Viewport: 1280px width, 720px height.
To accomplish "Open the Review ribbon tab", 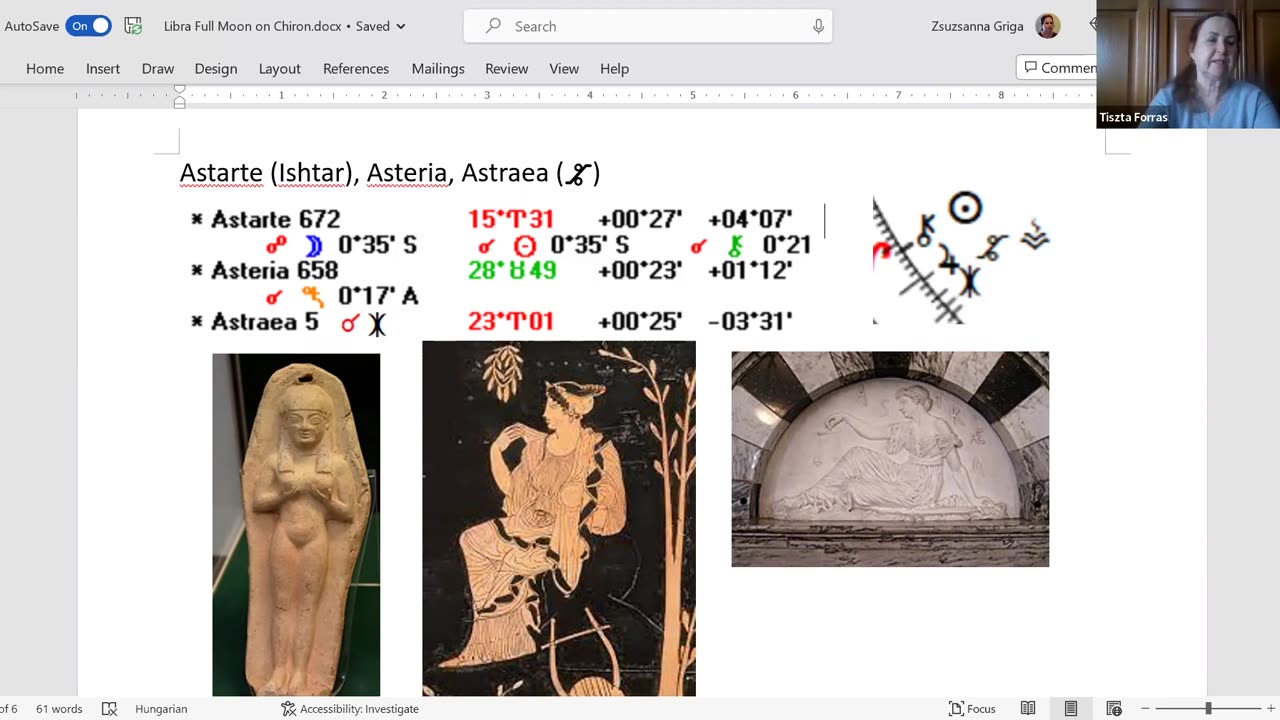I will pyautogui.click(x=507, y=68).
